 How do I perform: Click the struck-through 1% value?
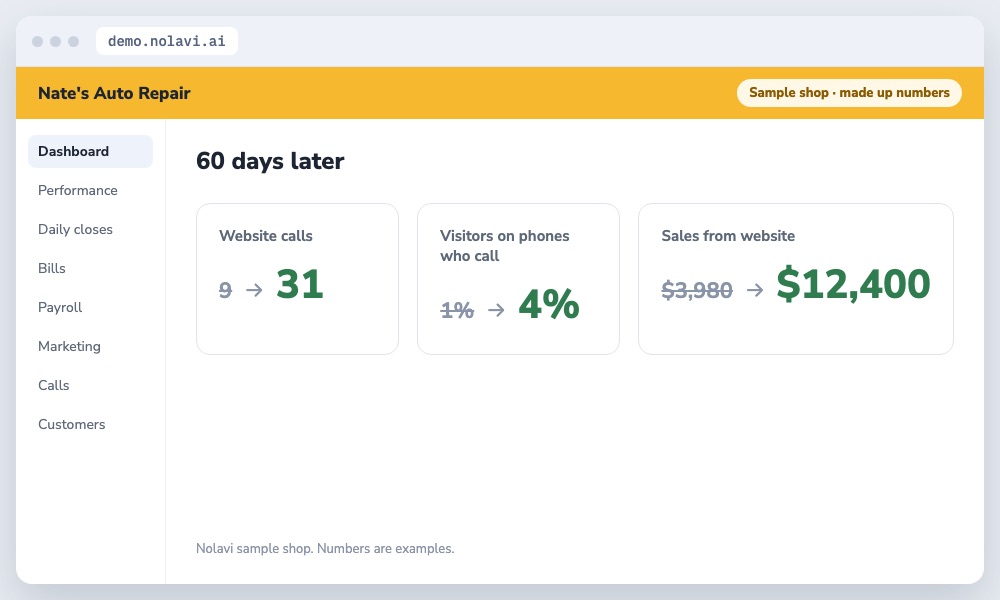[457, 310]
